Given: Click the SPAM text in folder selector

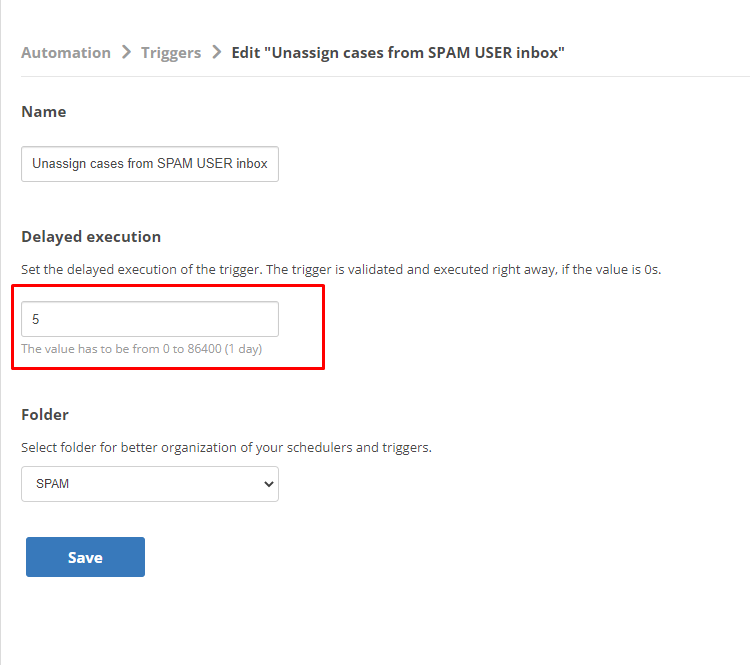Looking at the screenshot, I should click(53, 484).
